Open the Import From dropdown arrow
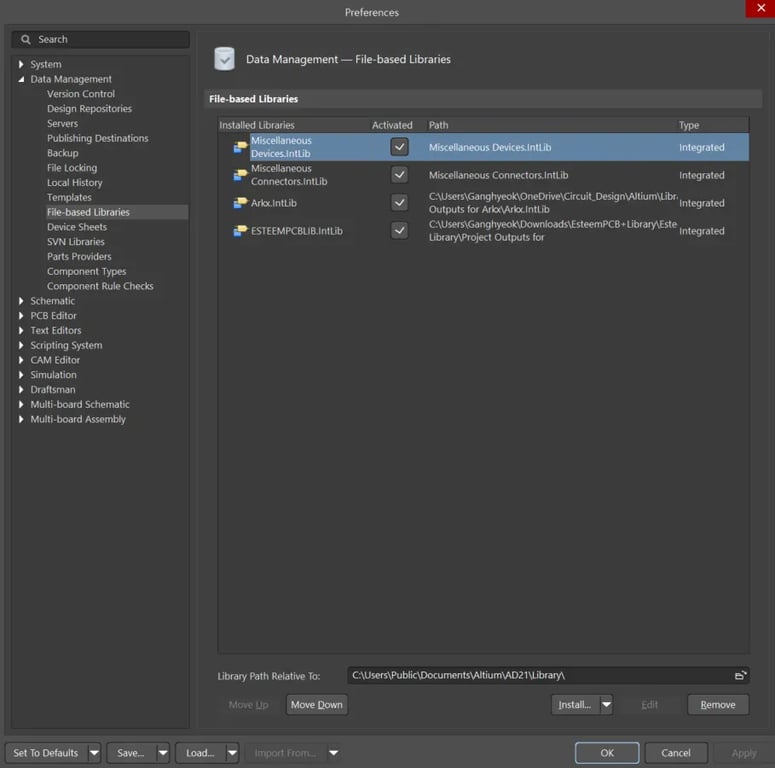The height and width of the screenshot is (768, 775). 334,753
